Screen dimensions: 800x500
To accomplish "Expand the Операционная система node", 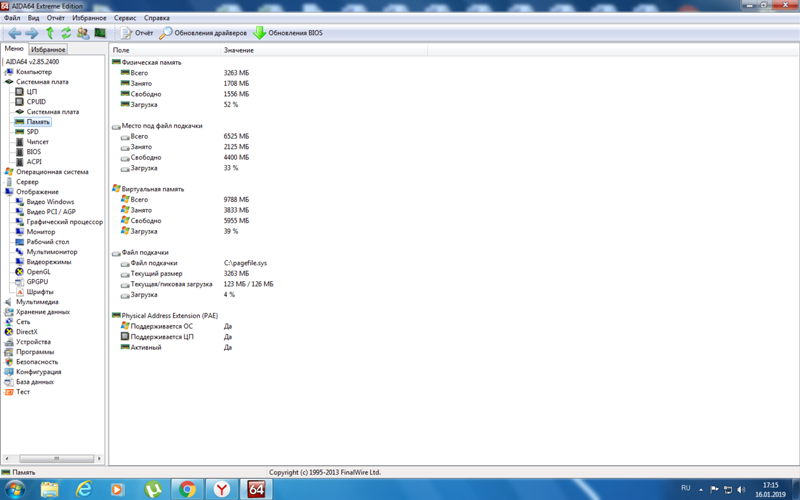I will point(52,172).
